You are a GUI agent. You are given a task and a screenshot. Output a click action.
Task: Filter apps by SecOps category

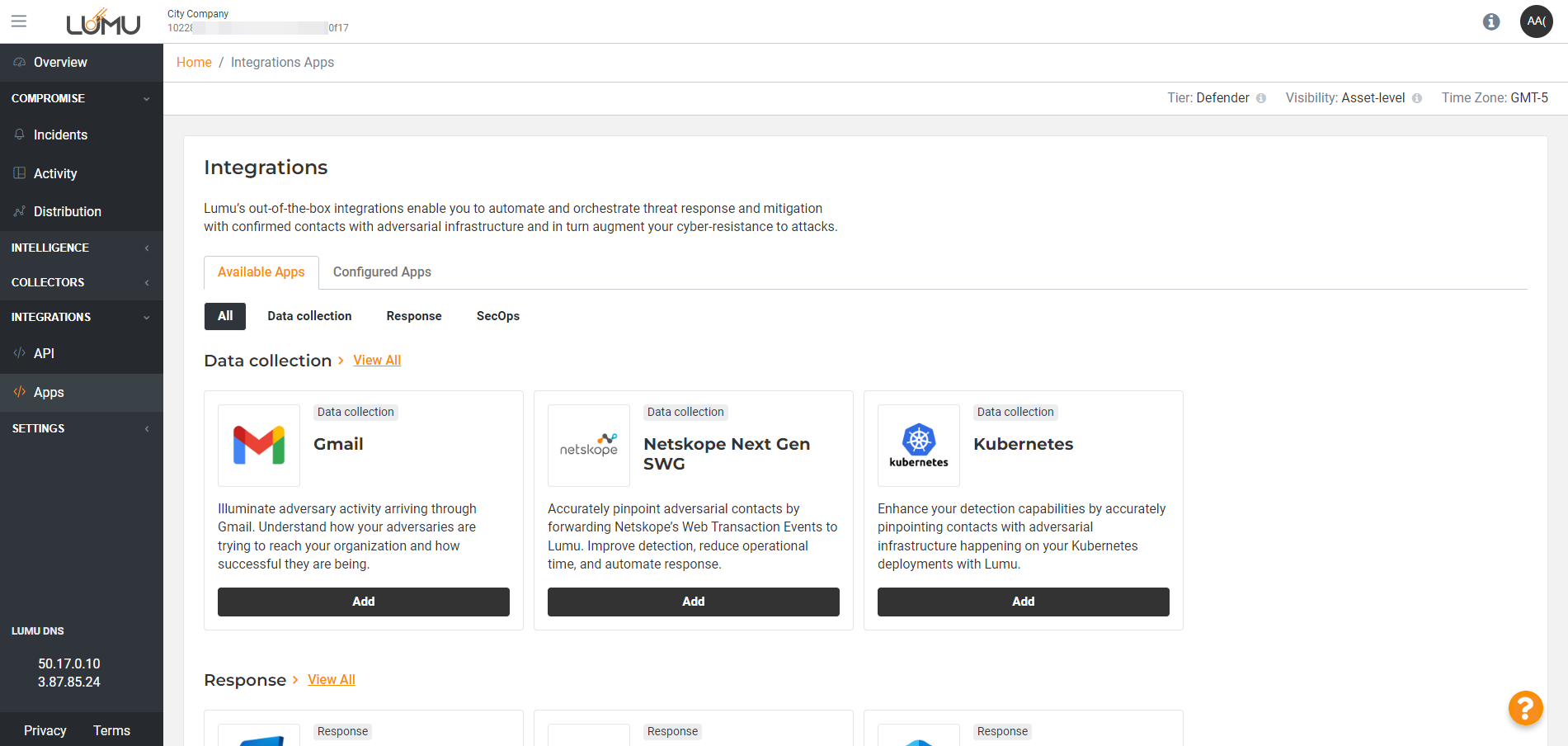(x=497, y=316)
